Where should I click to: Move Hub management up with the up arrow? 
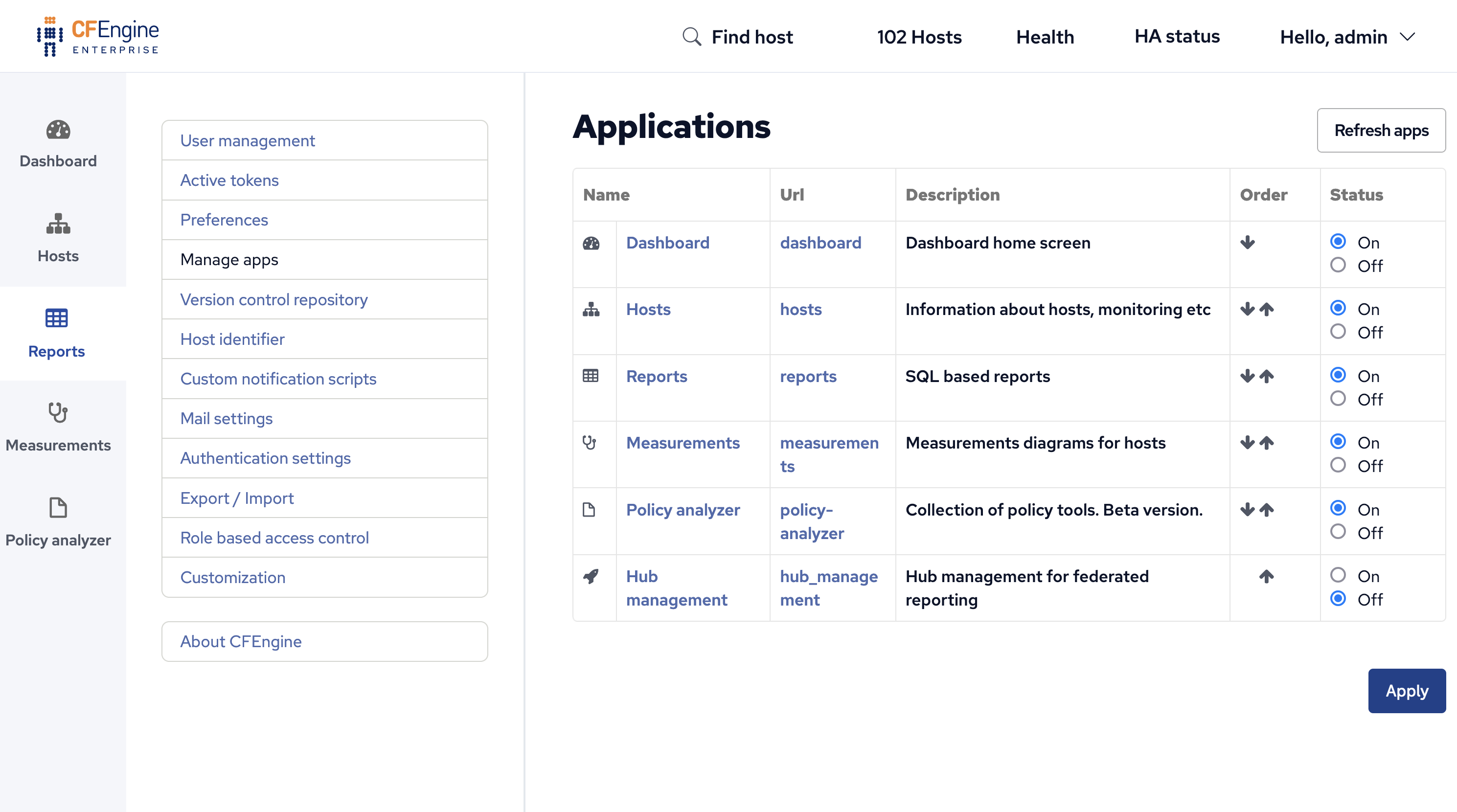coord(1266,577)
